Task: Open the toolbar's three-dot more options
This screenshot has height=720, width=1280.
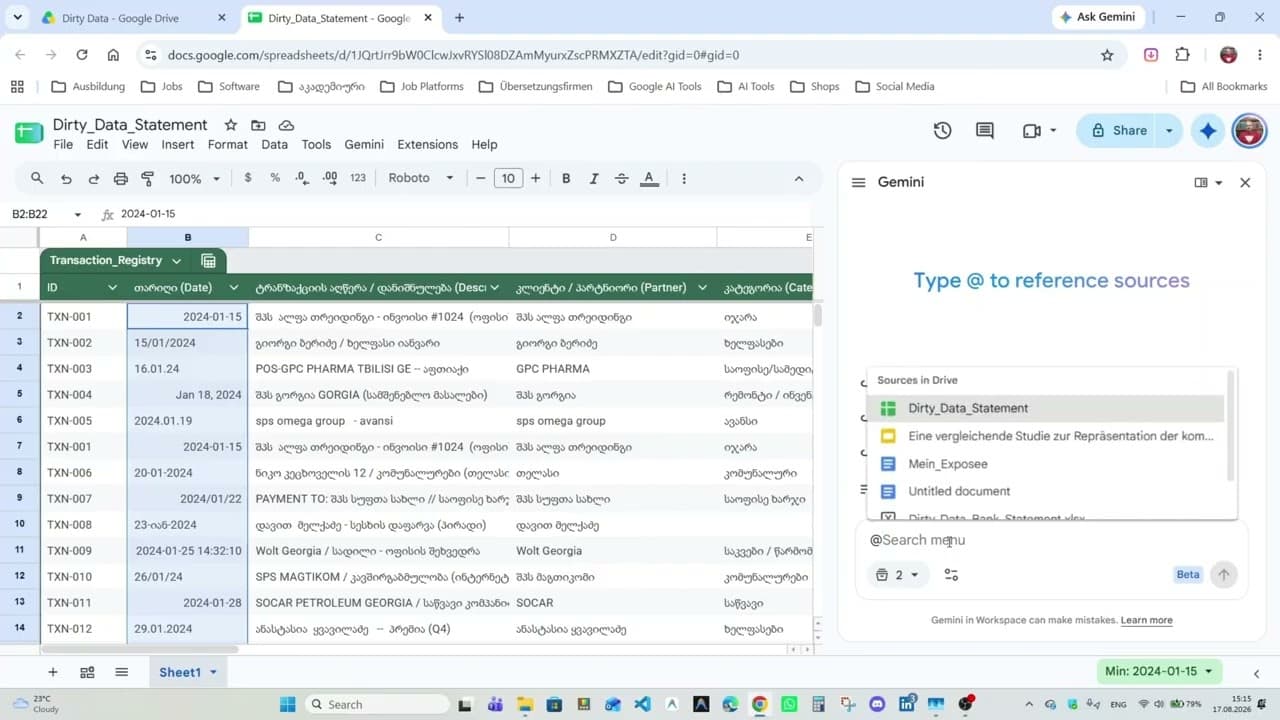Action: pyautogui.click(x=684, y=178)
